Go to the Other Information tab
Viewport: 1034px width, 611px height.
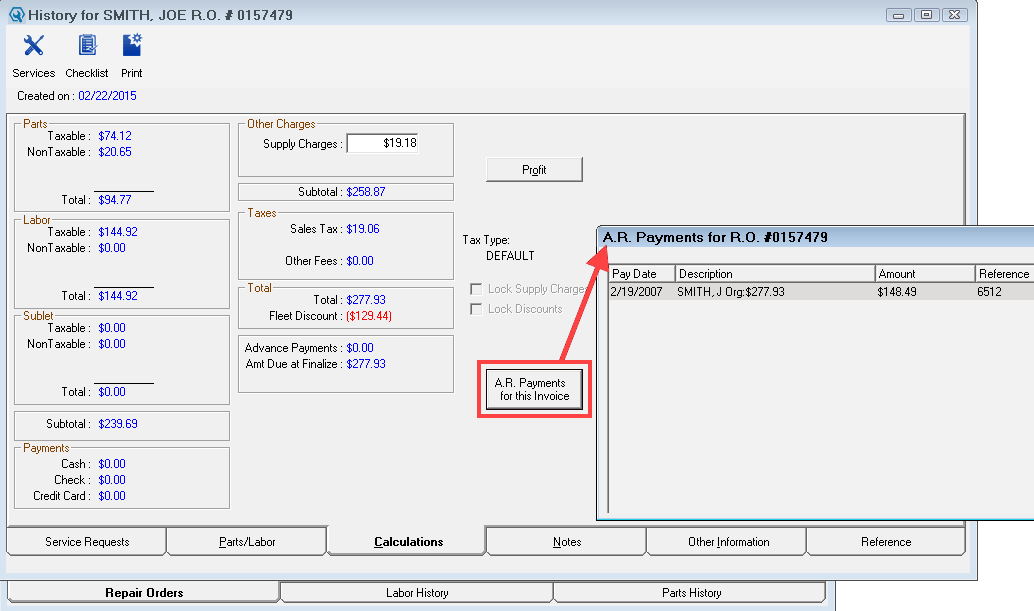[x=728, y=542]
